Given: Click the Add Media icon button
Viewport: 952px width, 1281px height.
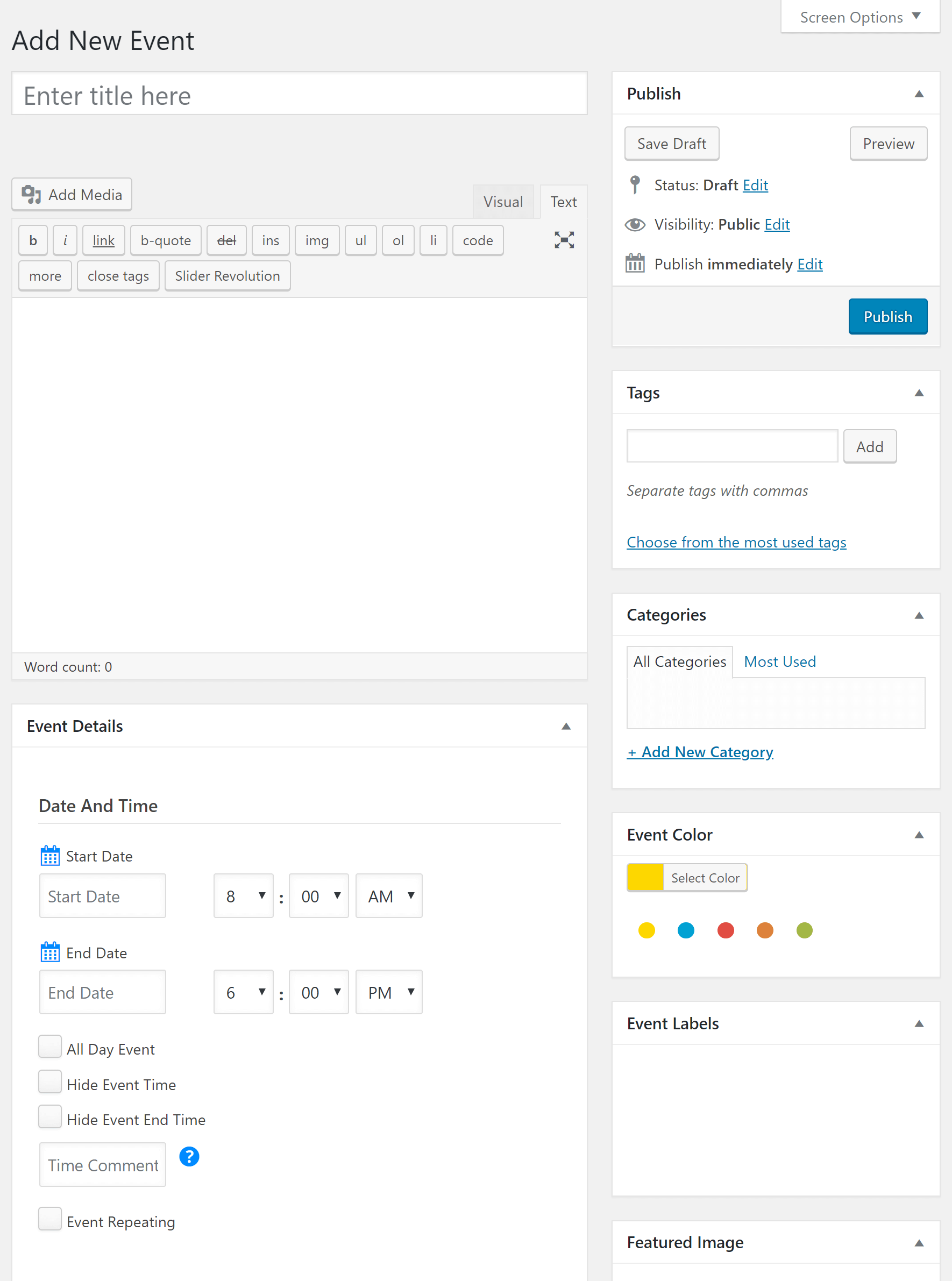Looking at the screenshot, I should (72, 195).
